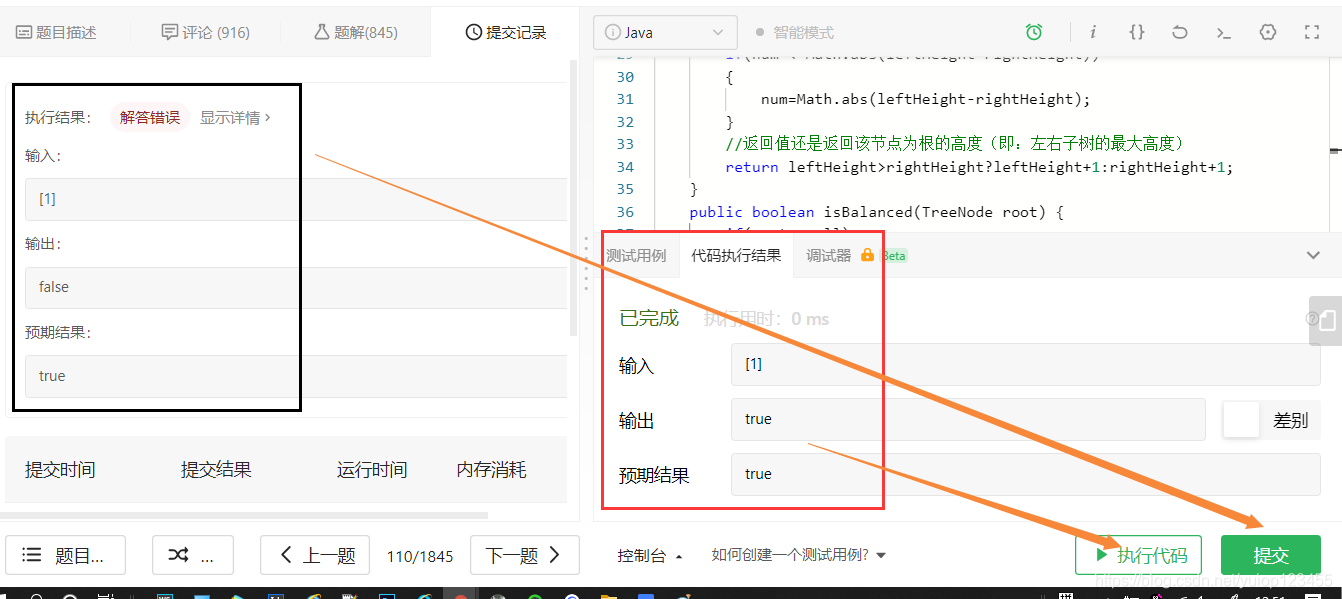Toggle the 差别 diff switch
This screenshot has height=599, width=1342.
[x=1241, y=420]
